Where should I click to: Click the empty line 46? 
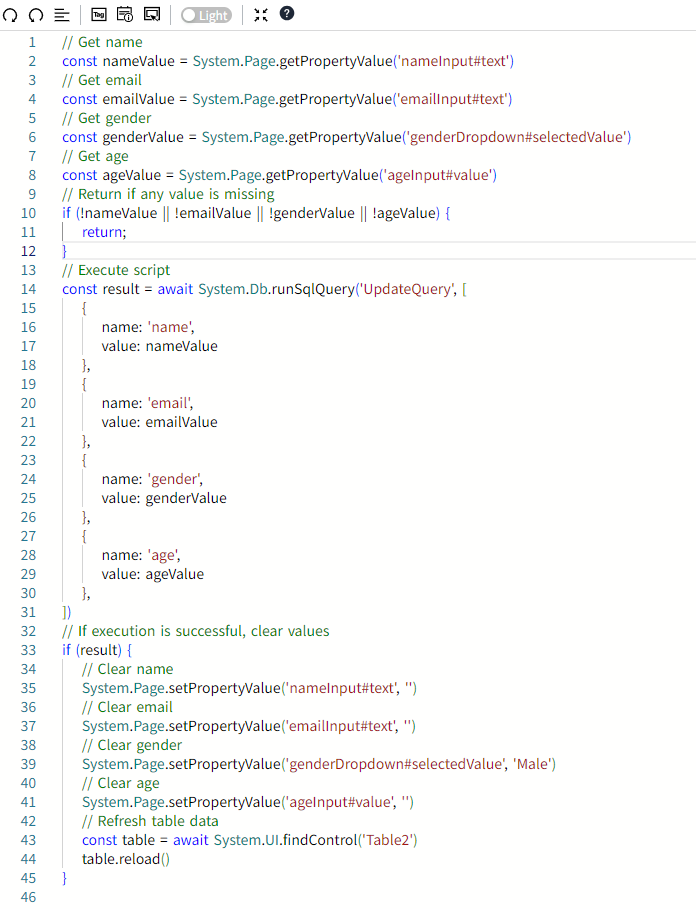[x=300, y=897]
